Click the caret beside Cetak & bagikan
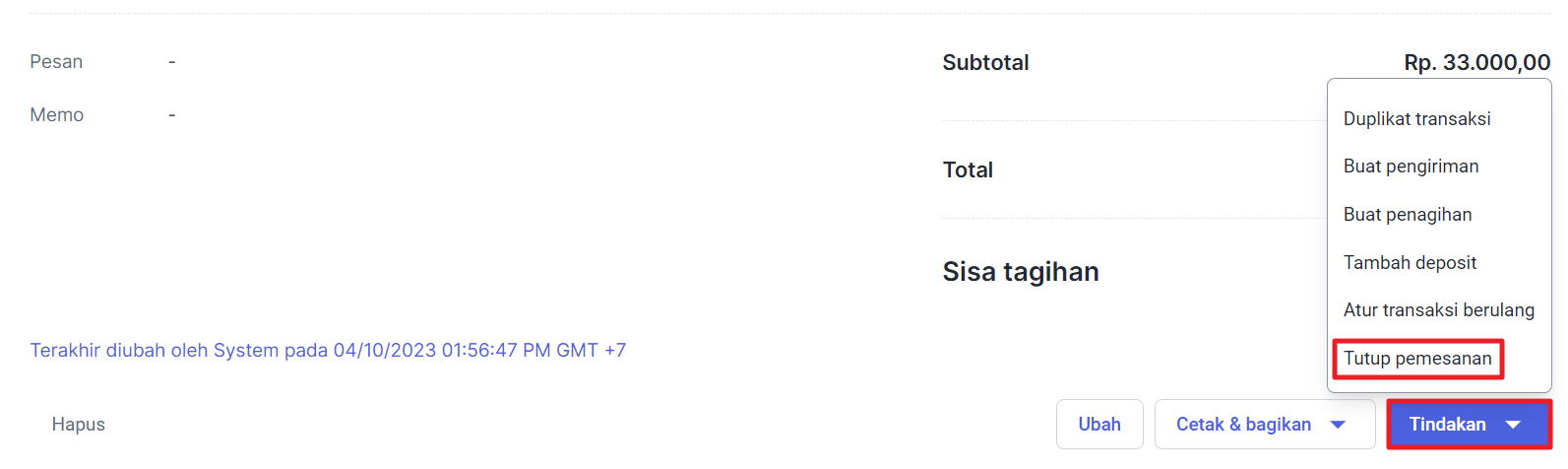 [x=1338, y=425]
